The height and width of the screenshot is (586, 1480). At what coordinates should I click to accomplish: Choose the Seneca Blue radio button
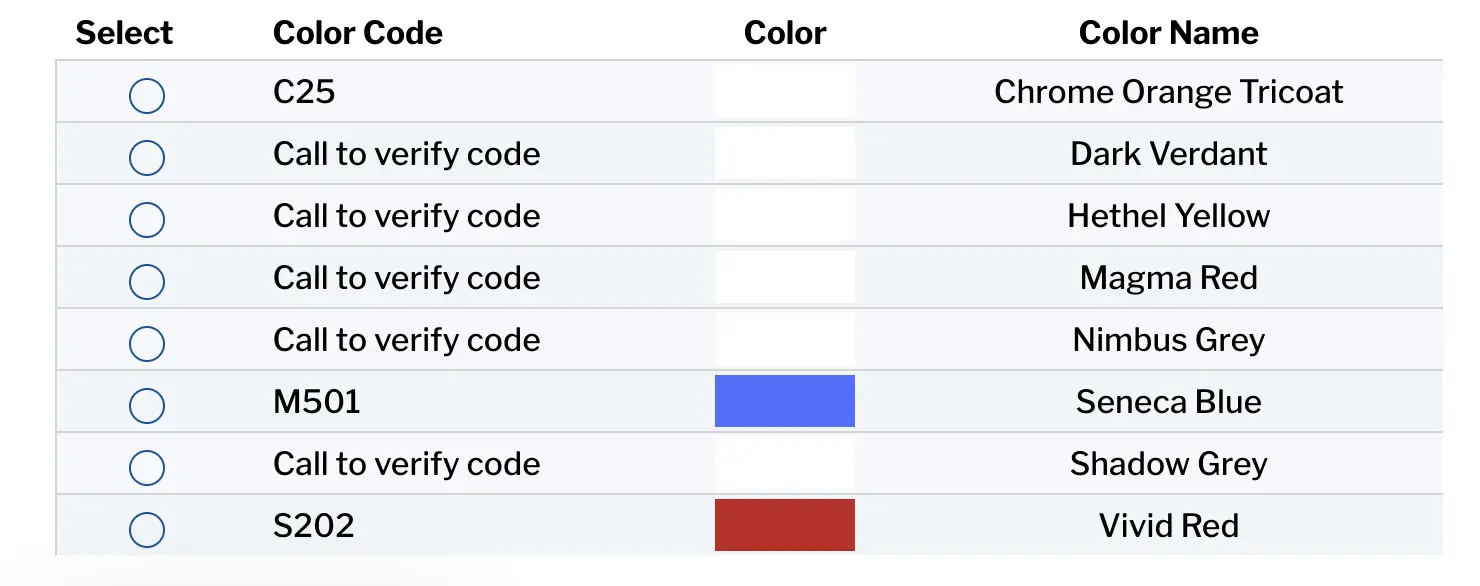(x=147, y=406)
